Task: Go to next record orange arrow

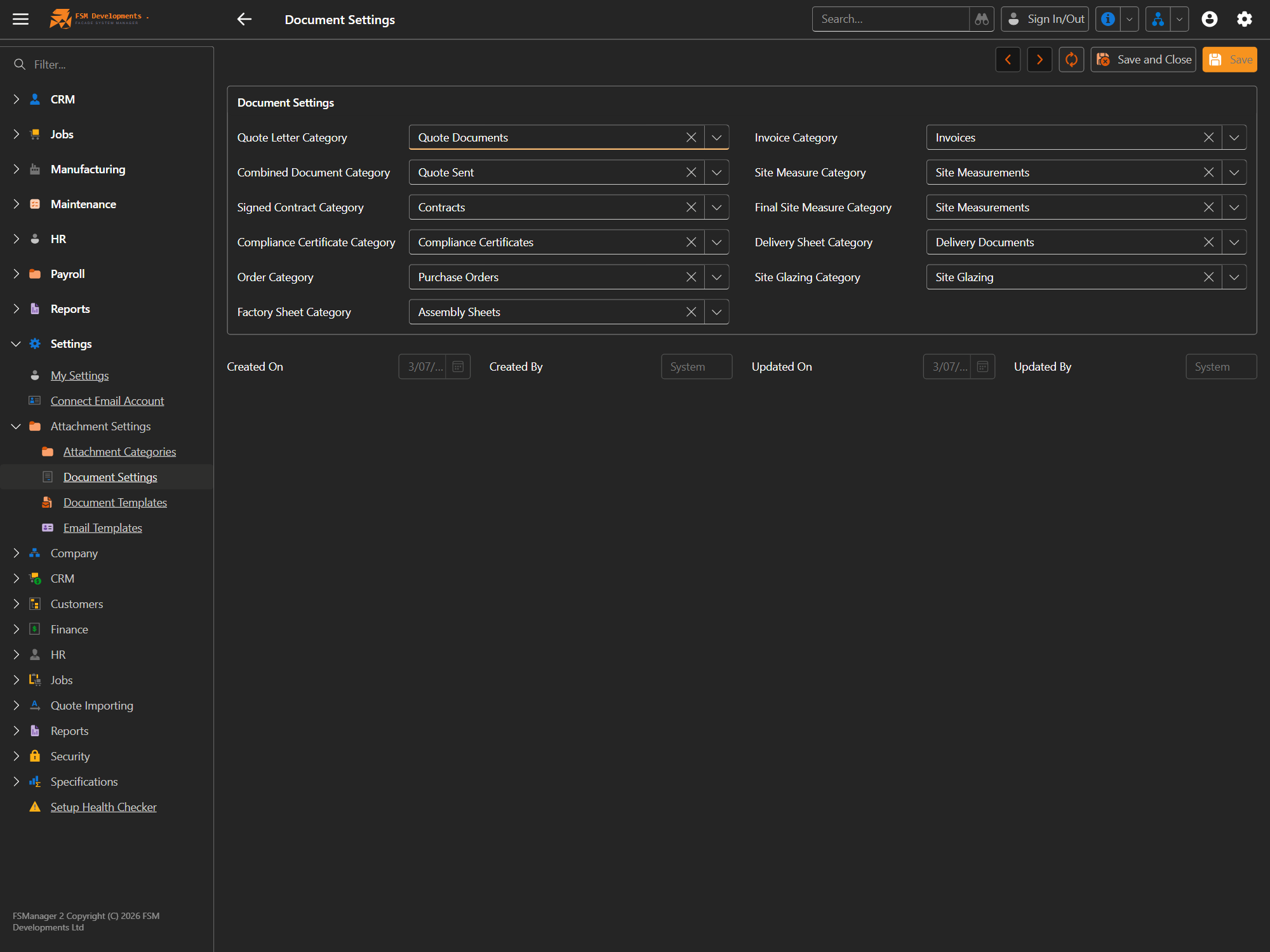Action: point(1039,60)
